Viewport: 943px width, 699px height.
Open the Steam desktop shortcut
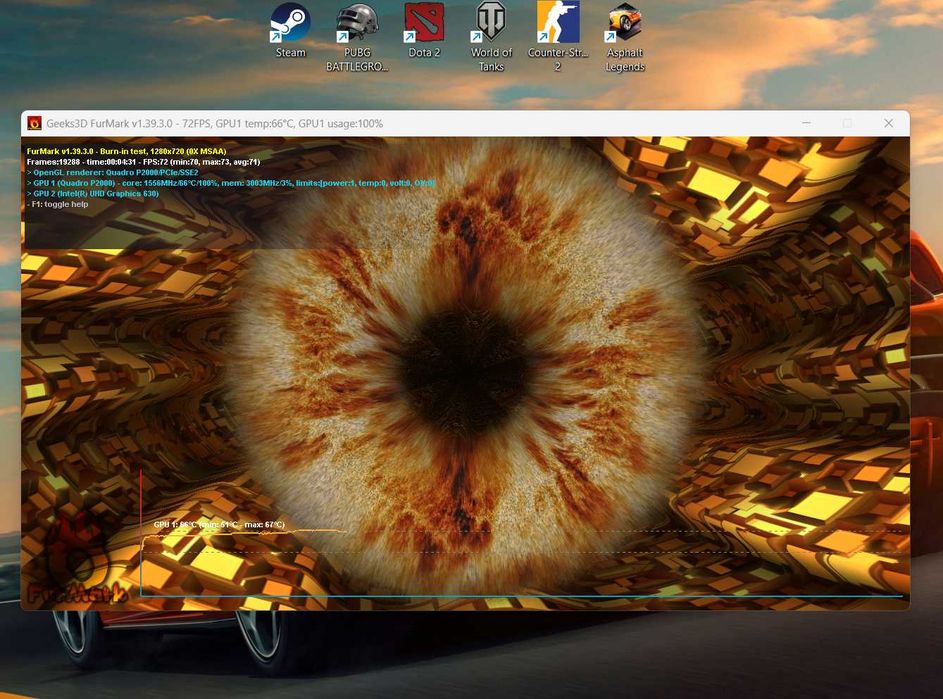290,30
